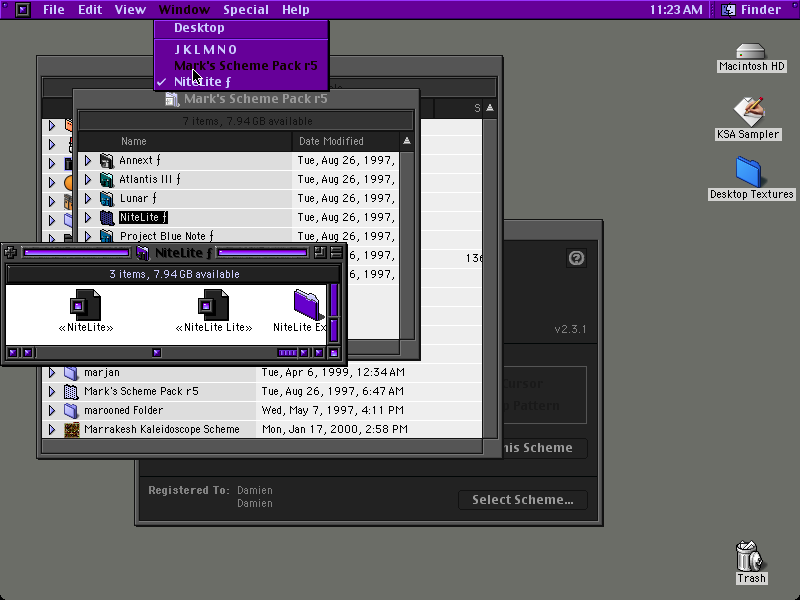Expand the marooned Folder row

click(x=52, y=410)
